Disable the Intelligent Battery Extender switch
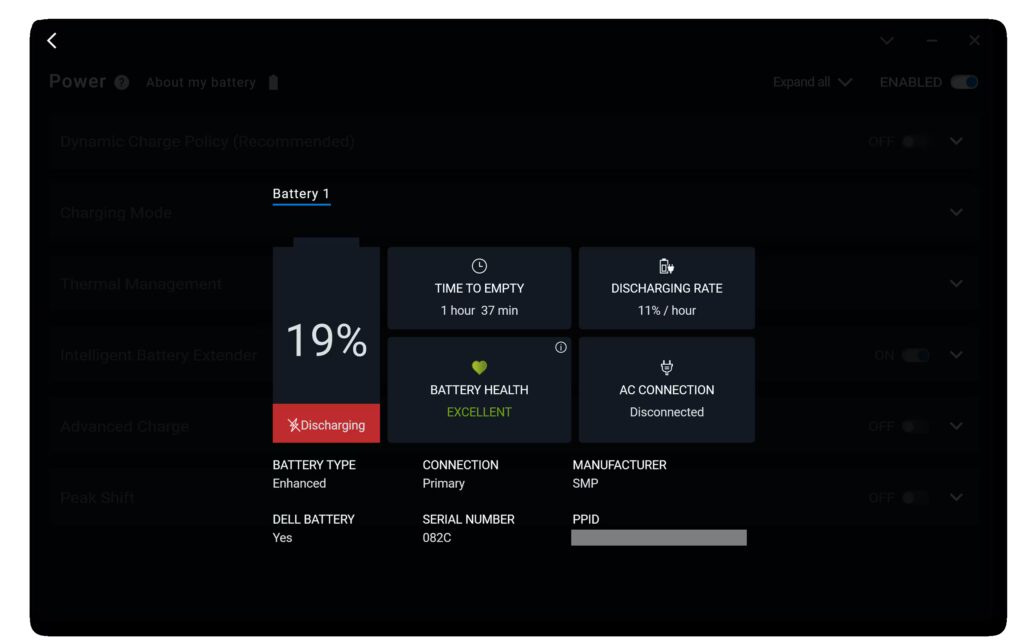This screenshot has height=640, width=1024. 914,355
